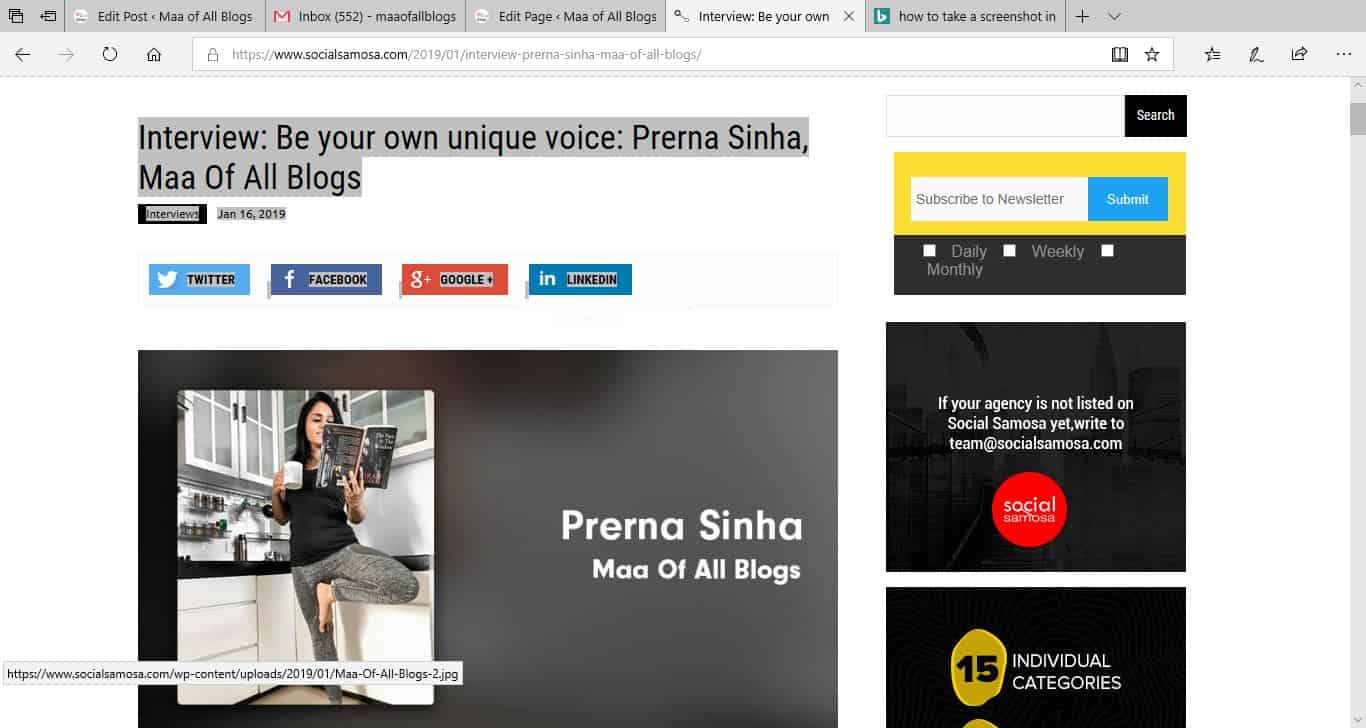
Task: Switch to the Inbox (552) Gmail tab
Action: pyautogui.click(x=365, y=16)
